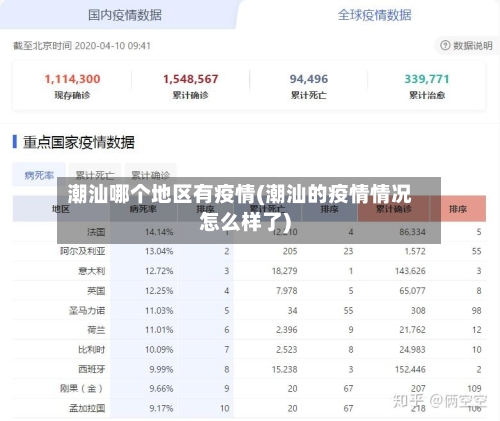Click the 9.17% fatality rate cell
Viewport: 500px width, 421px height.
[161, 408]
